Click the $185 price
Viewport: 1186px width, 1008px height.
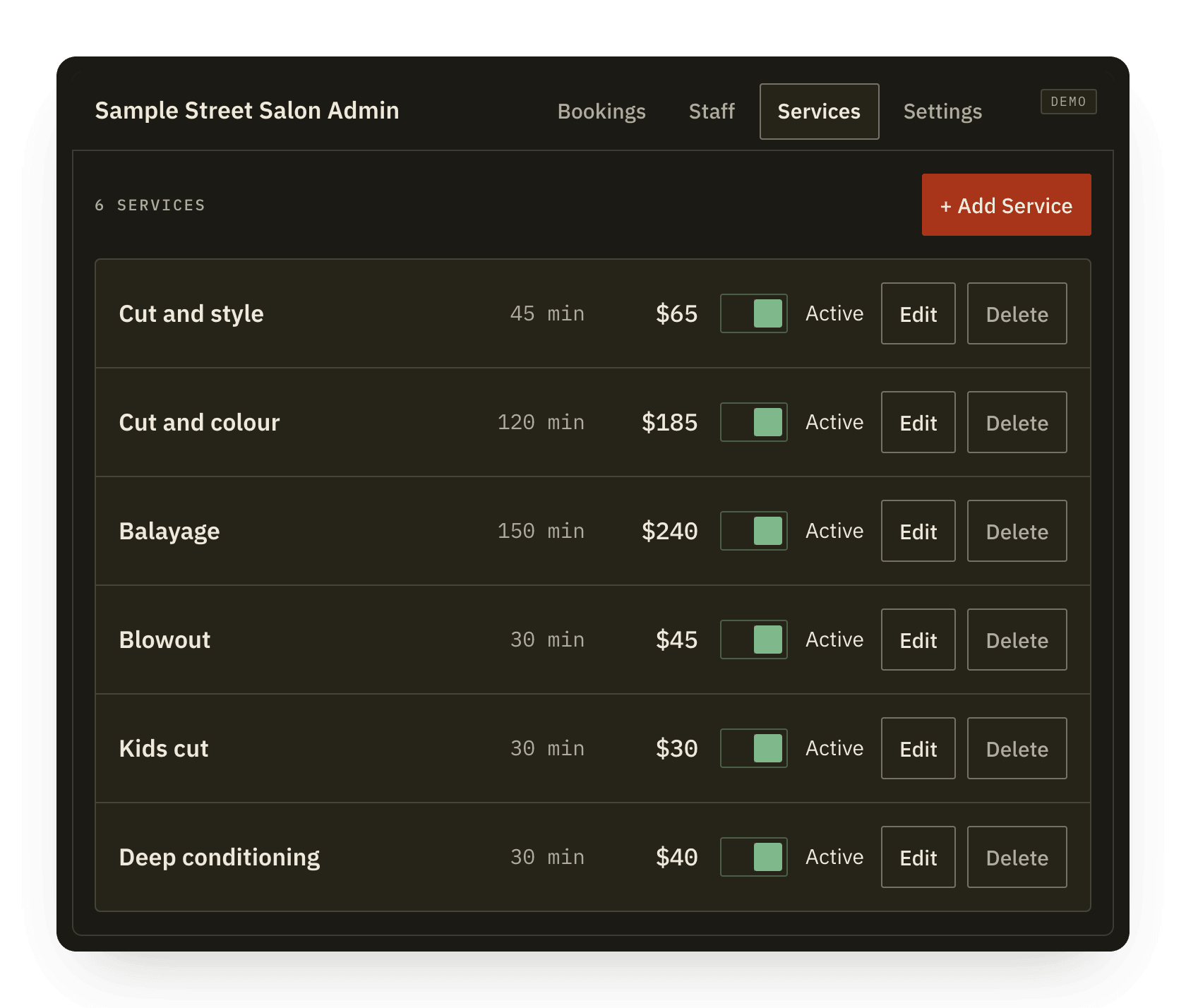[x=669, y=422]
